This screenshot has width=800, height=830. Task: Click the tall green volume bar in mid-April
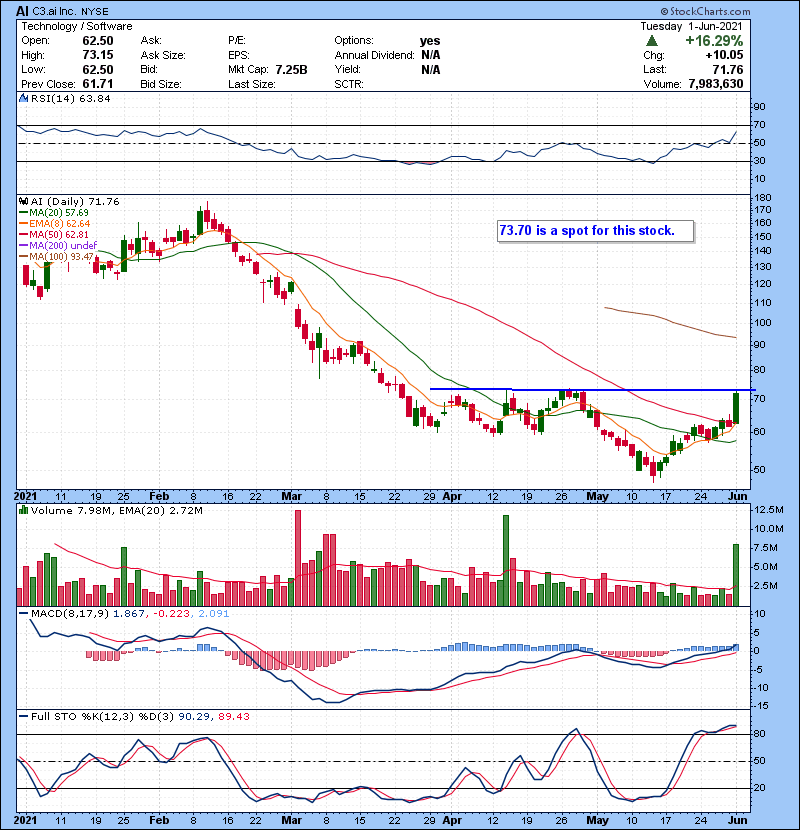(x=506, y=561)
